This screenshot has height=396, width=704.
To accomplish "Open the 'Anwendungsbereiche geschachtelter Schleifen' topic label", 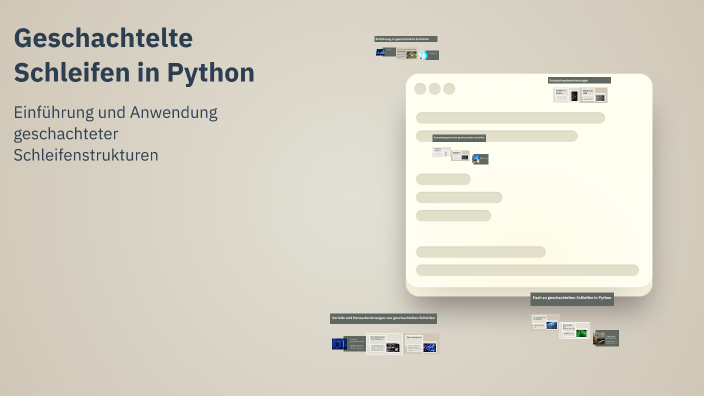I will [x=459, y=138].
